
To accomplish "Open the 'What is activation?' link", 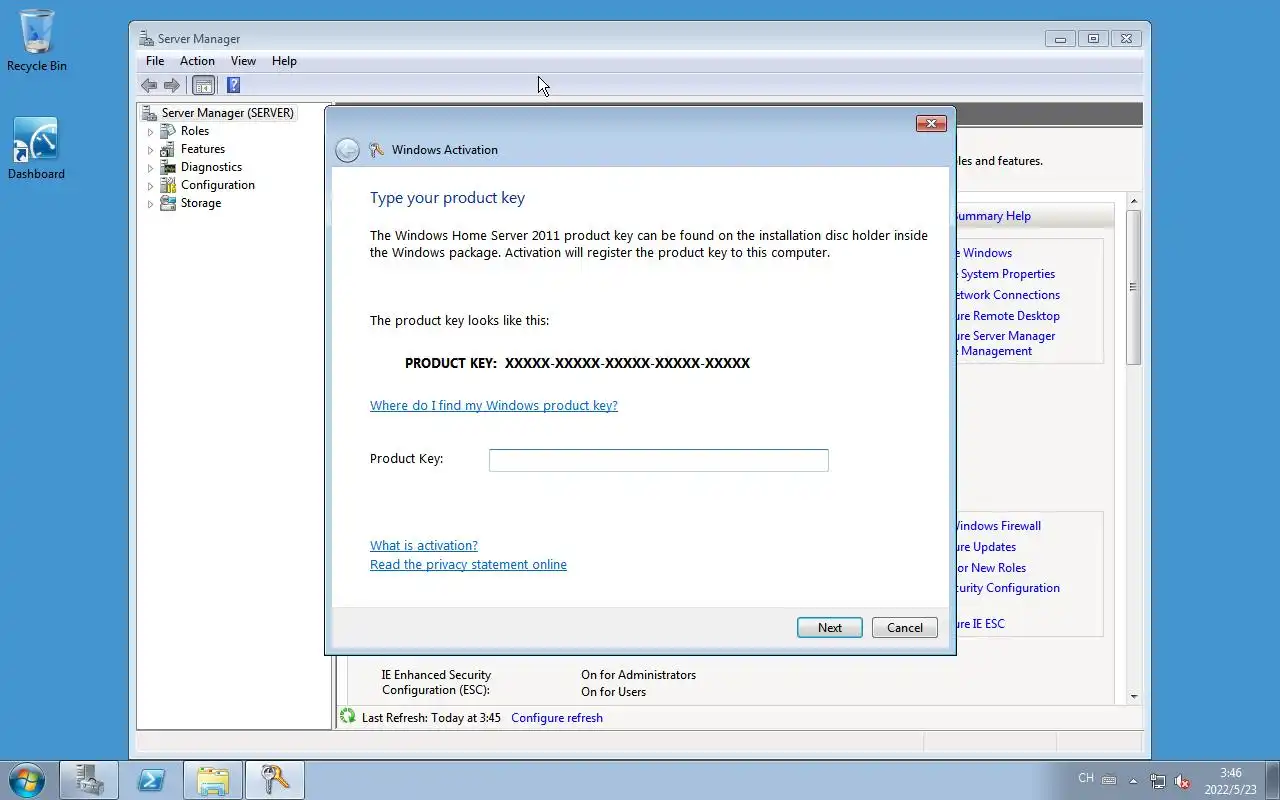I will point(424,545).
